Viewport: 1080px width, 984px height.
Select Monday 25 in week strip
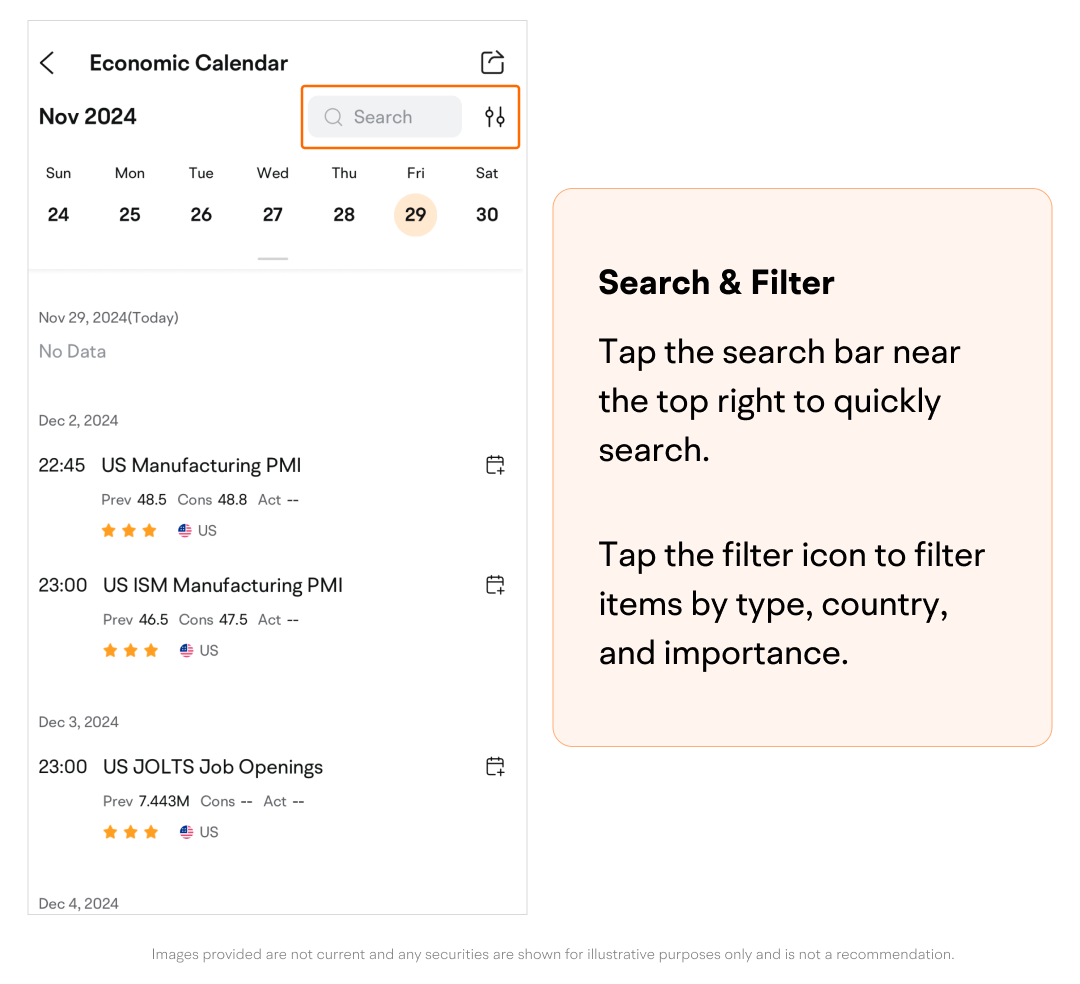tap(130, 214)
